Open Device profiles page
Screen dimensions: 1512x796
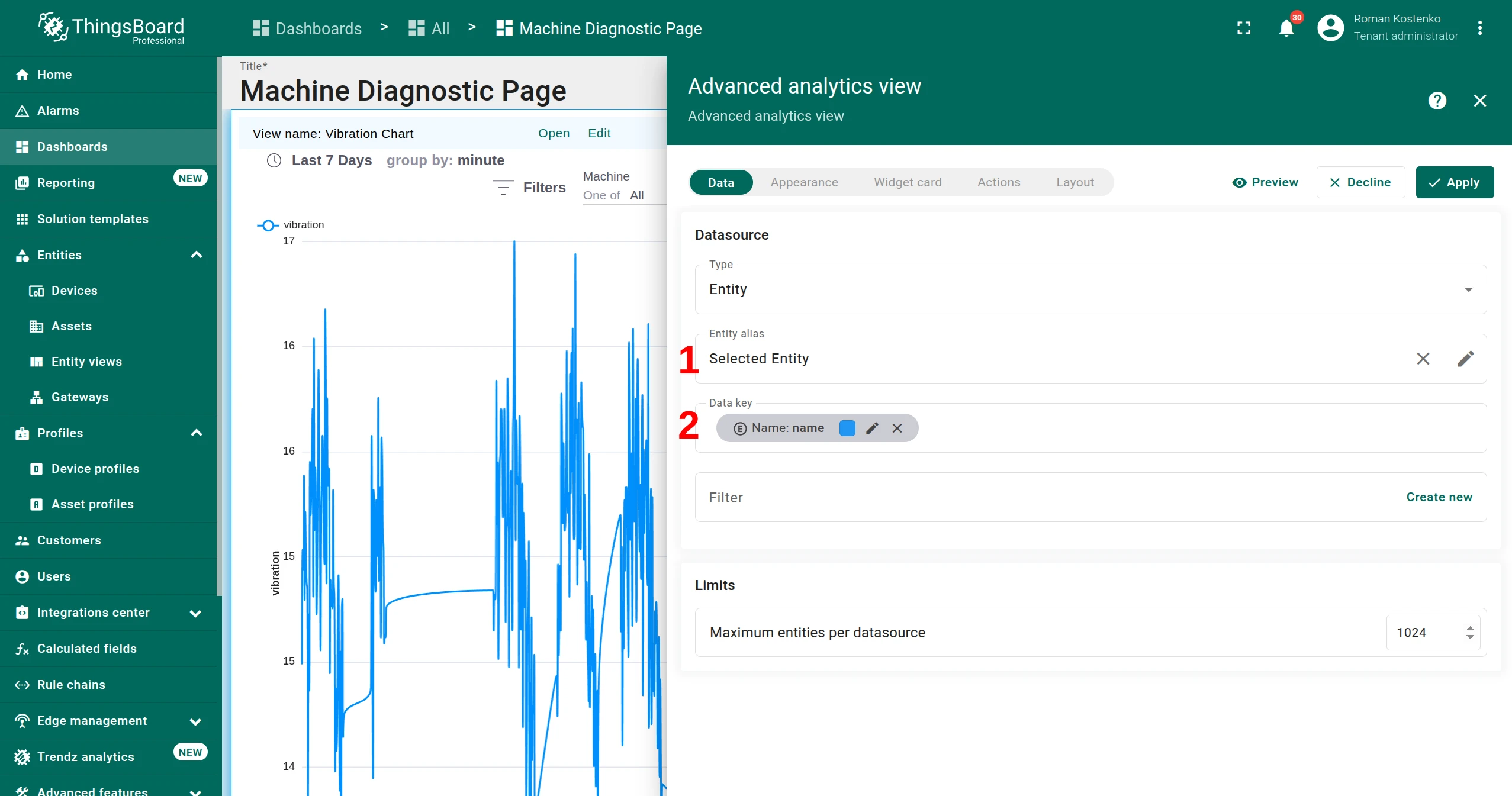[x=108, y=469]
